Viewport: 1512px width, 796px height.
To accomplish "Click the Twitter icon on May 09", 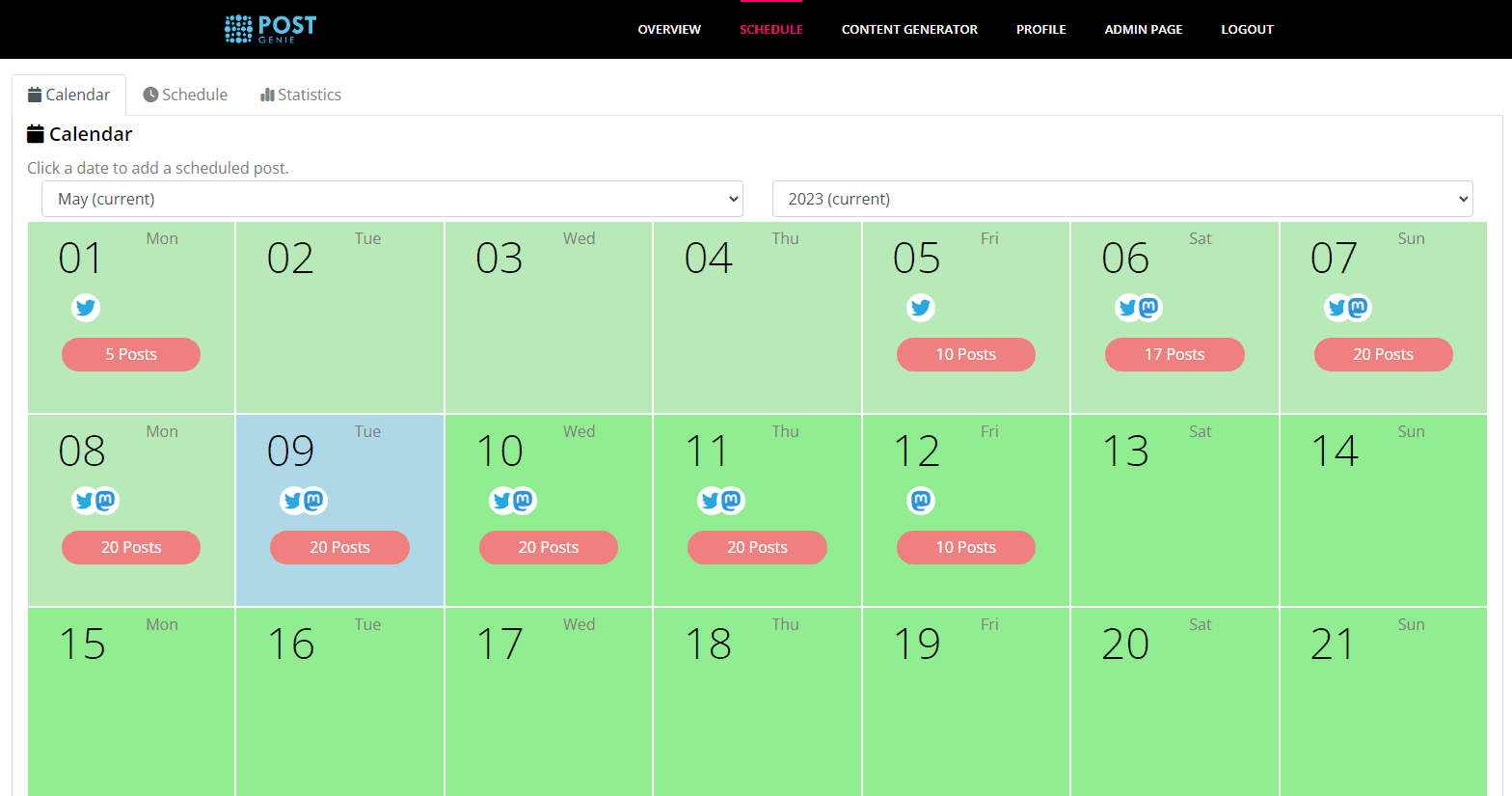I will click(292, 501).
